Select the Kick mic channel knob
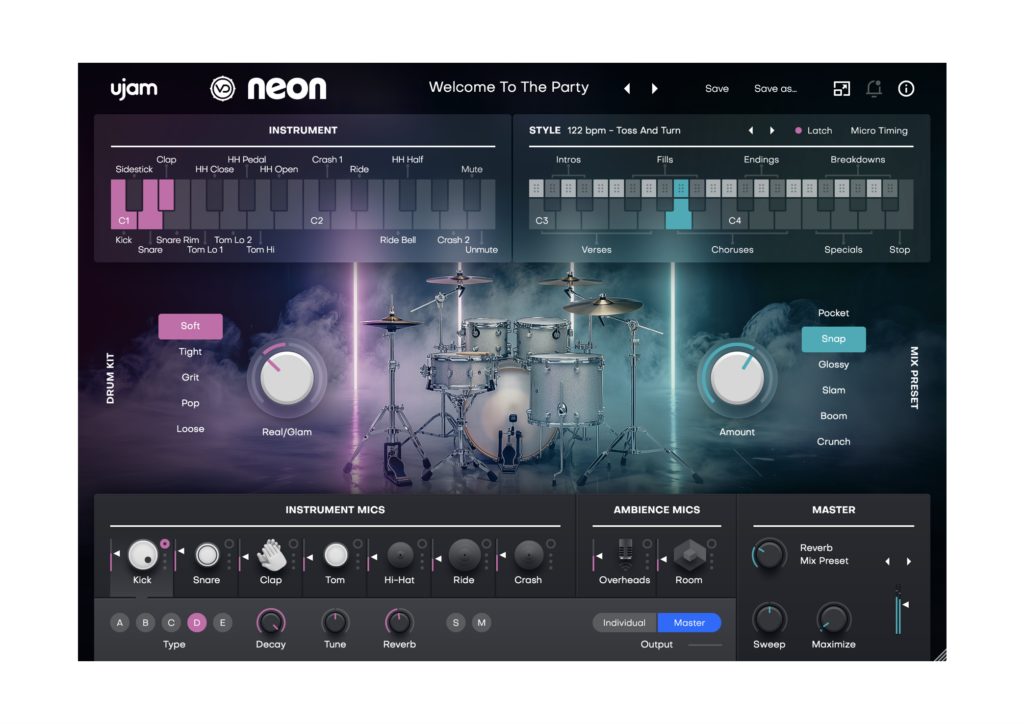This screenshot has height=724, width=1024. click(142, 555)
